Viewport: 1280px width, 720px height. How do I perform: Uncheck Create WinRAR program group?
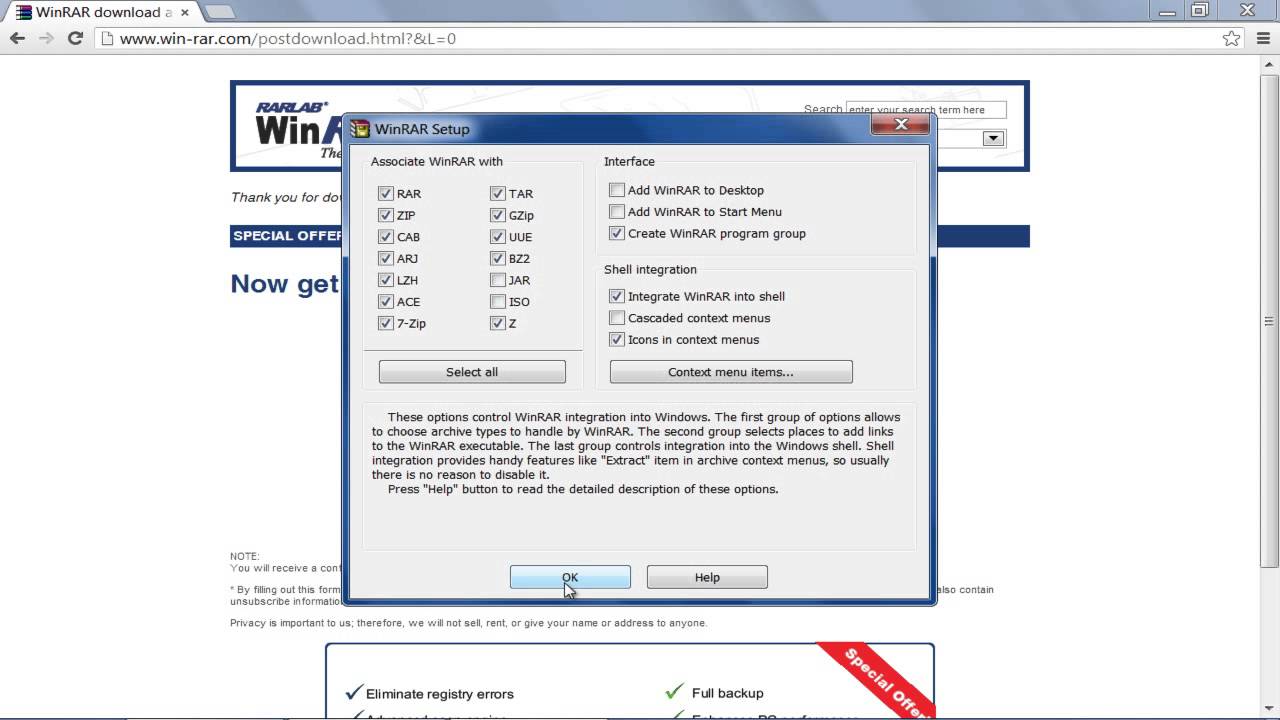point(617,233)
